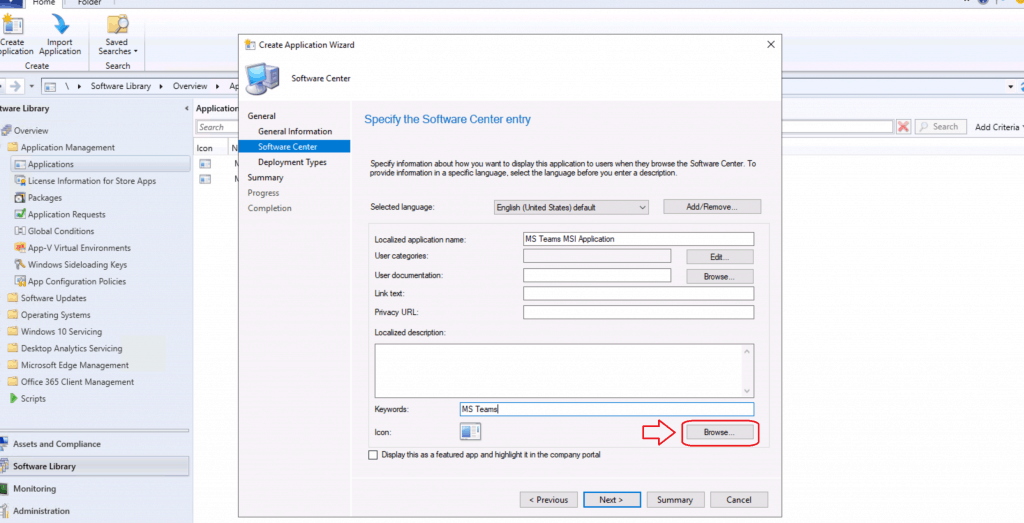Click the Scripts node icon
1024x523 pixels.
click(x=13, y=398)
